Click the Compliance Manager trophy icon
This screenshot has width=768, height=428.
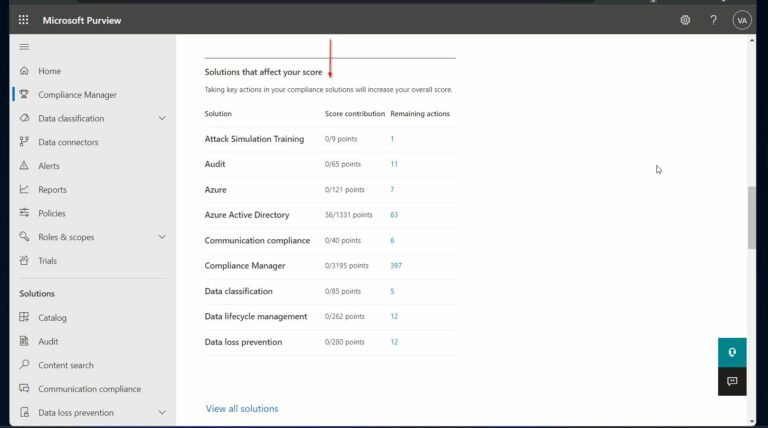pos(24,95)
